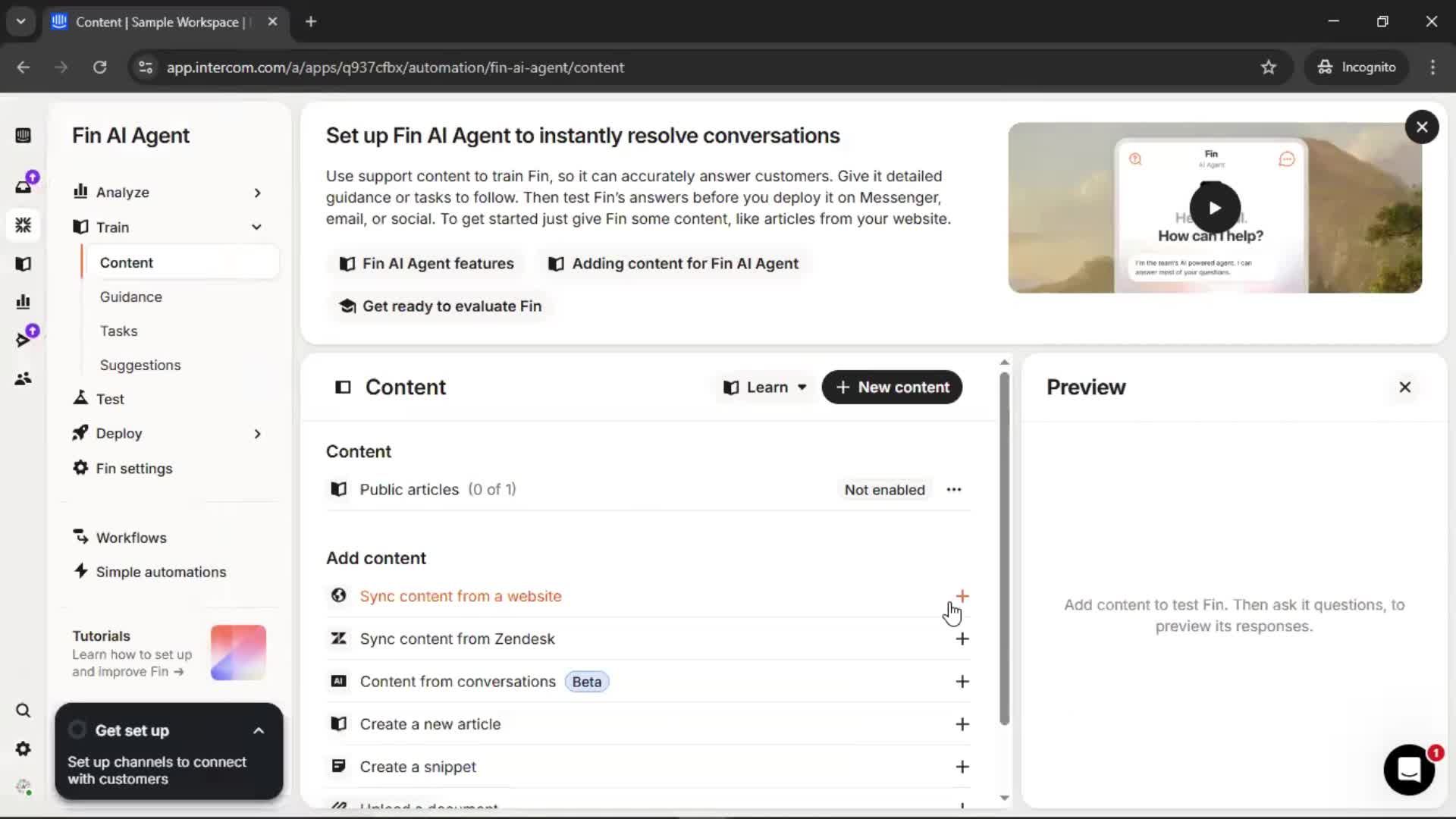Open the browser tab search dropdown

click(20, 21)
